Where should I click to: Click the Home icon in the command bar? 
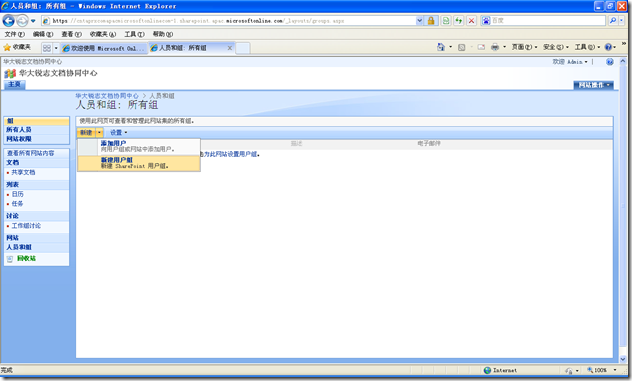tap(441, 47)
